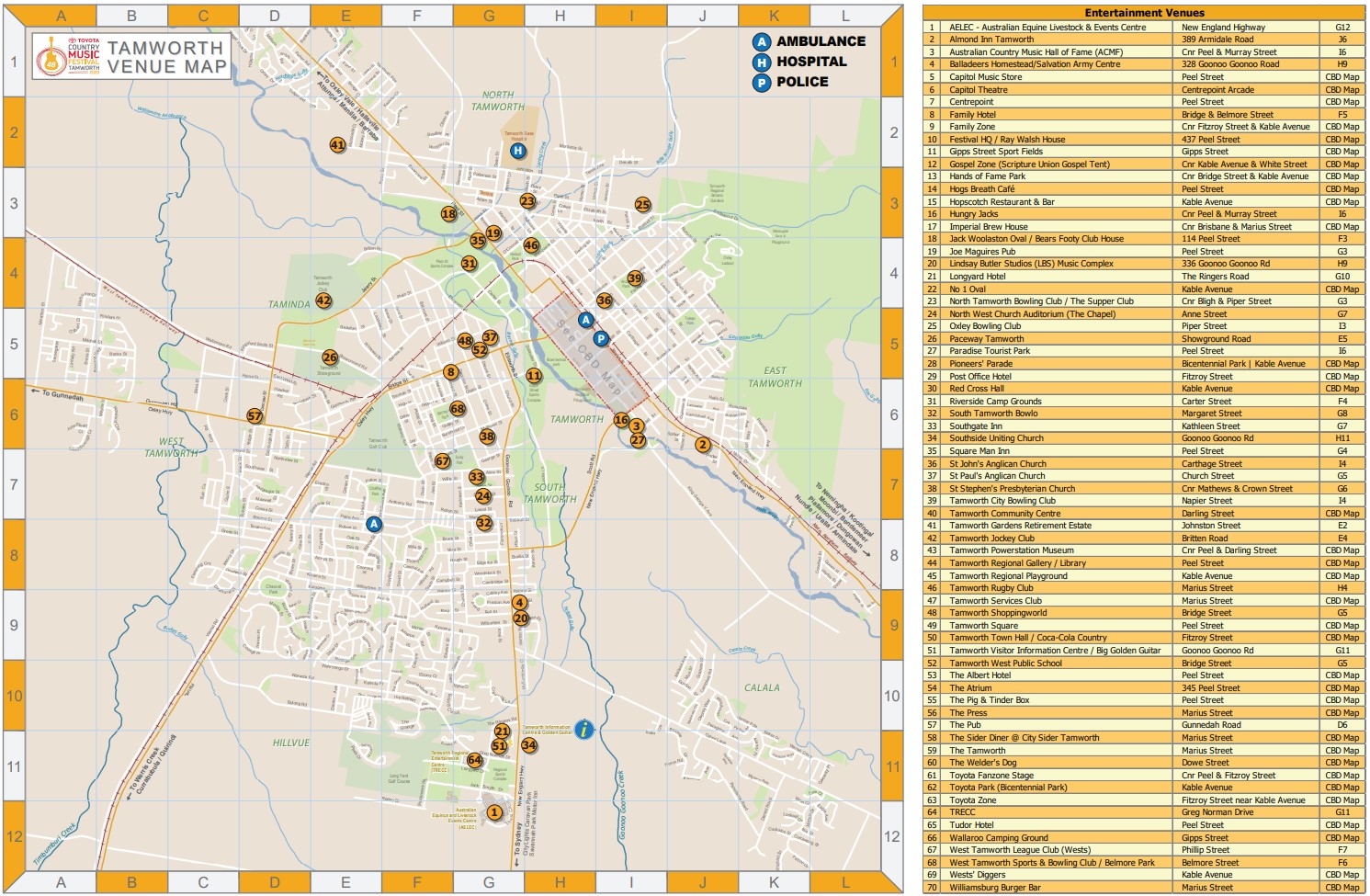Click the 'Entertainment Venues' table header
This screenshot has height=896, width=1370.
click(1144, 13)
